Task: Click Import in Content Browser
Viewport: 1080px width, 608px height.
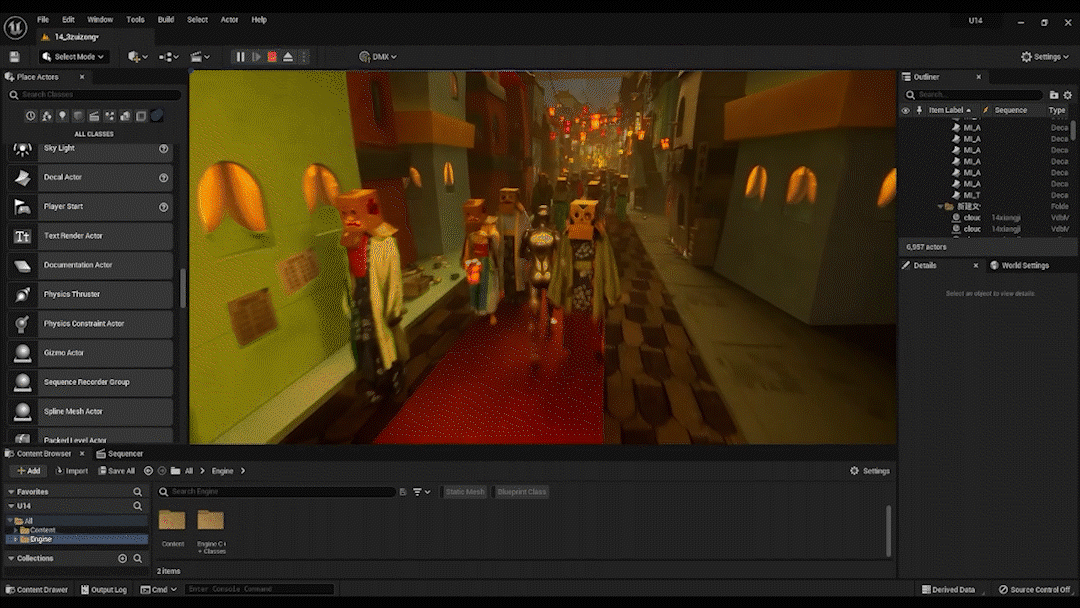Action: pos(72,472)
